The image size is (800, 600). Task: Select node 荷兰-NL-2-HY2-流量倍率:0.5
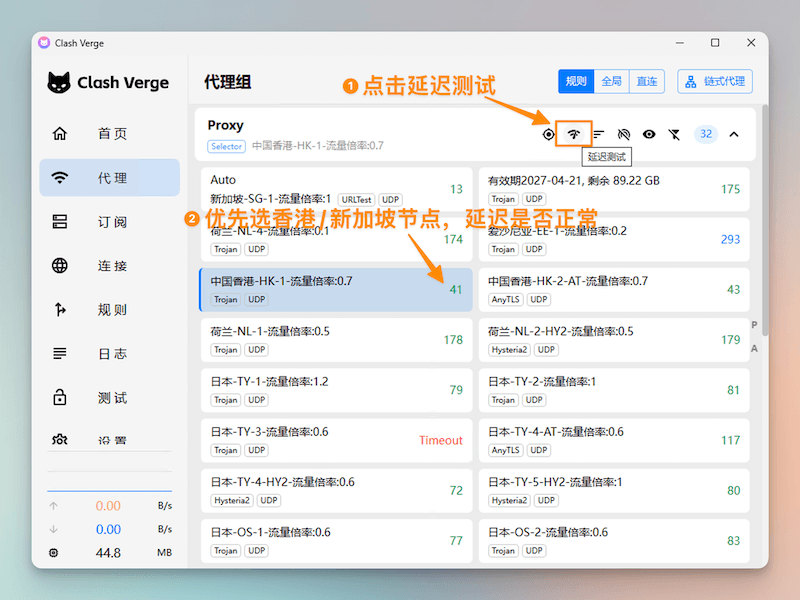click(614, 340)
